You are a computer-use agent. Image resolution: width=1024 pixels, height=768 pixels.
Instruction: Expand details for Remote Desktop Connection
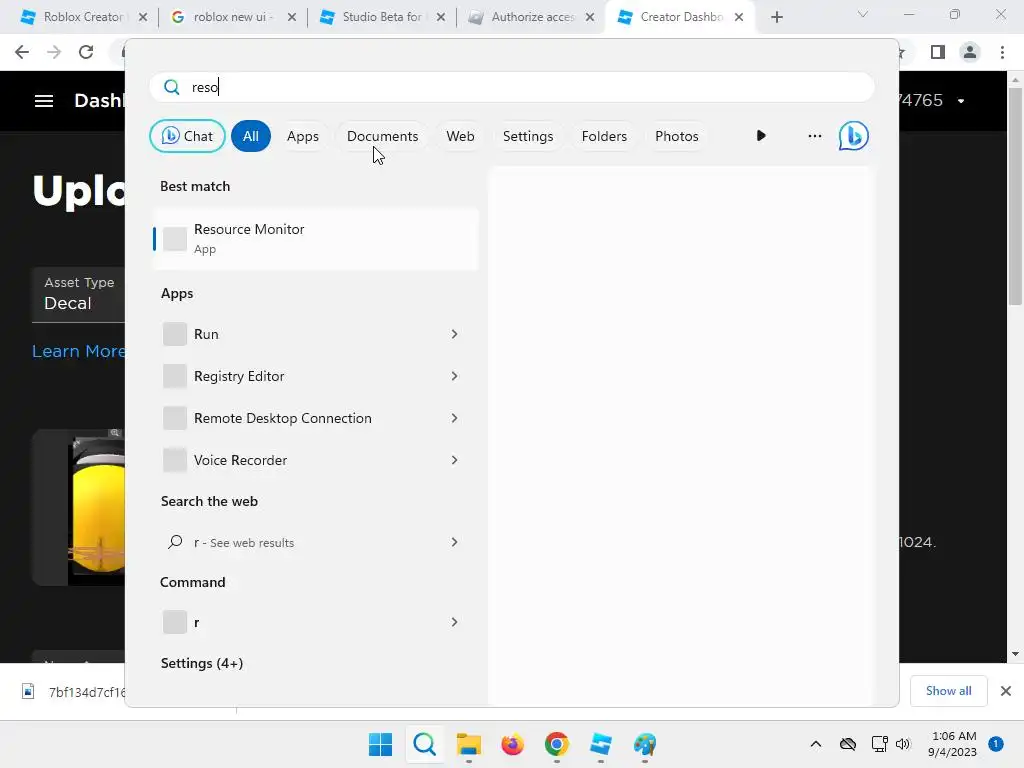pos(455,418)
